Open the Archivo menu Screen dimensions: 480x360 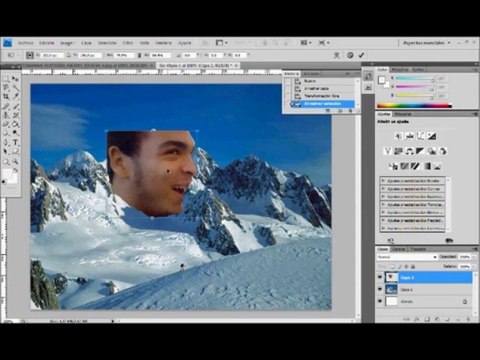[x=26, y=43]
